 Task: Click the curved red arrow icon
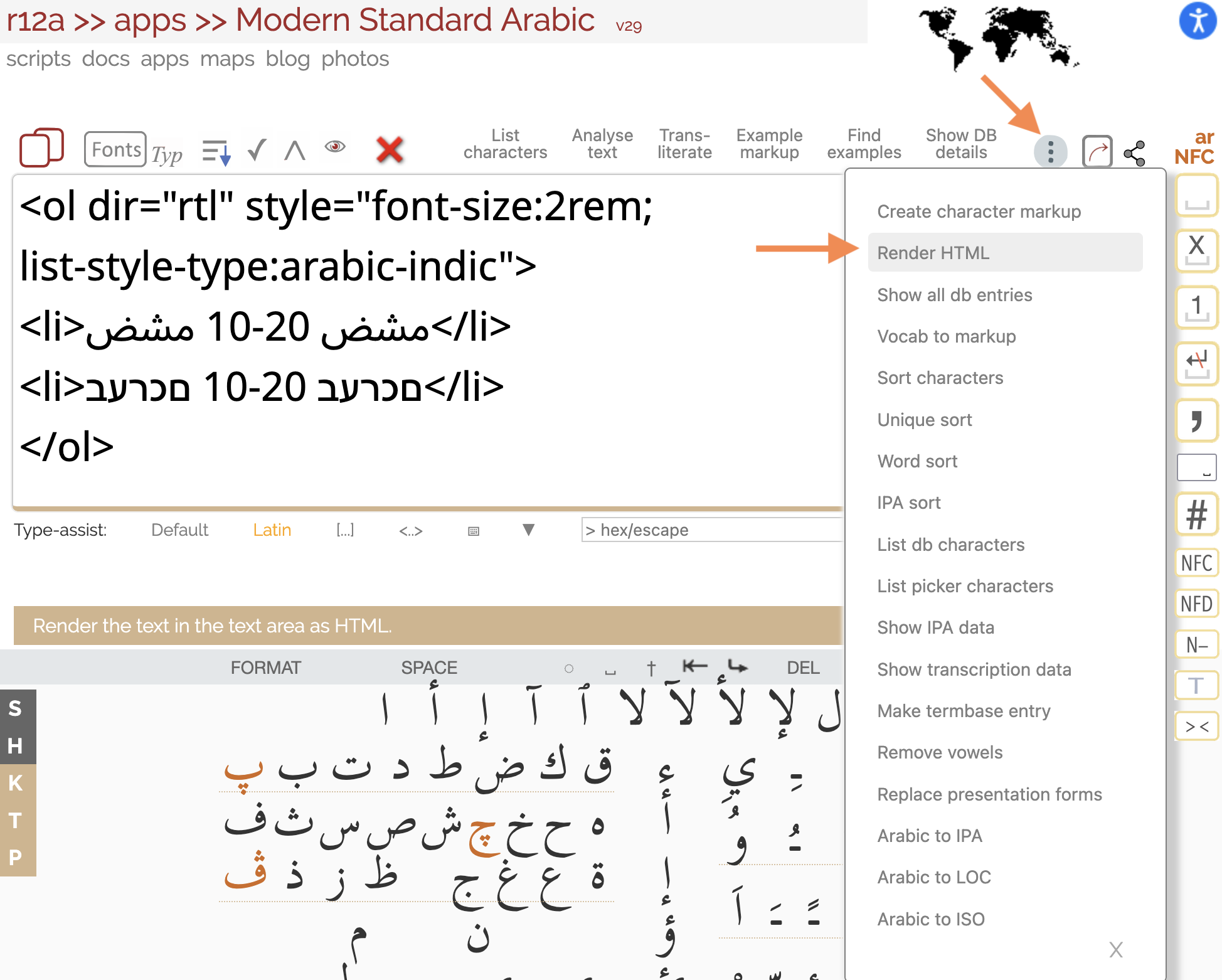1097,151
